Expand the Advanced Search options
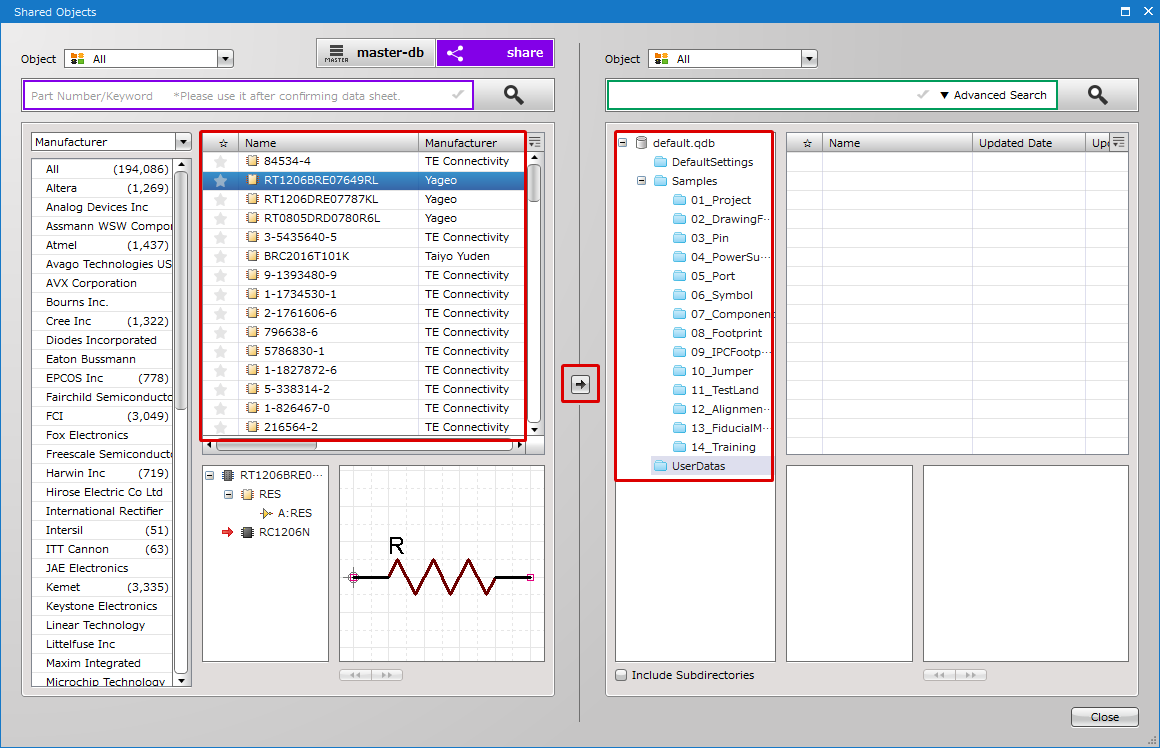The height and width of the screenshot is (748, 1160). pos(993,95)
